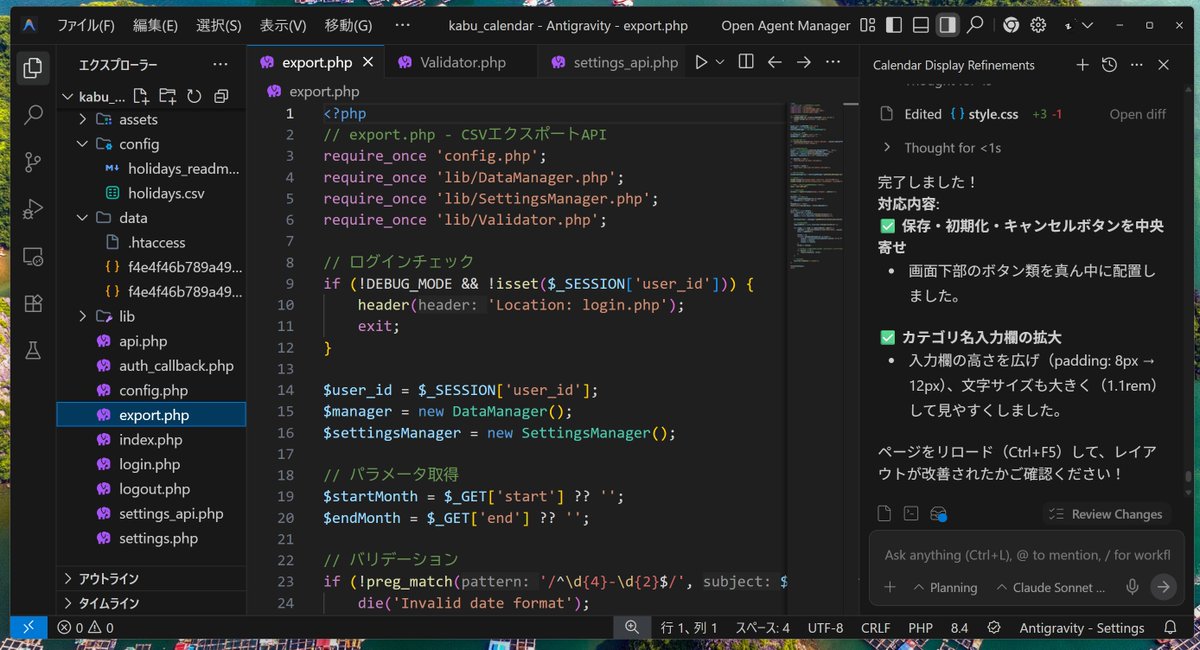Screen dimensions: 1200x650
Task: Create a new folder in kabu project
Action: 167,96
